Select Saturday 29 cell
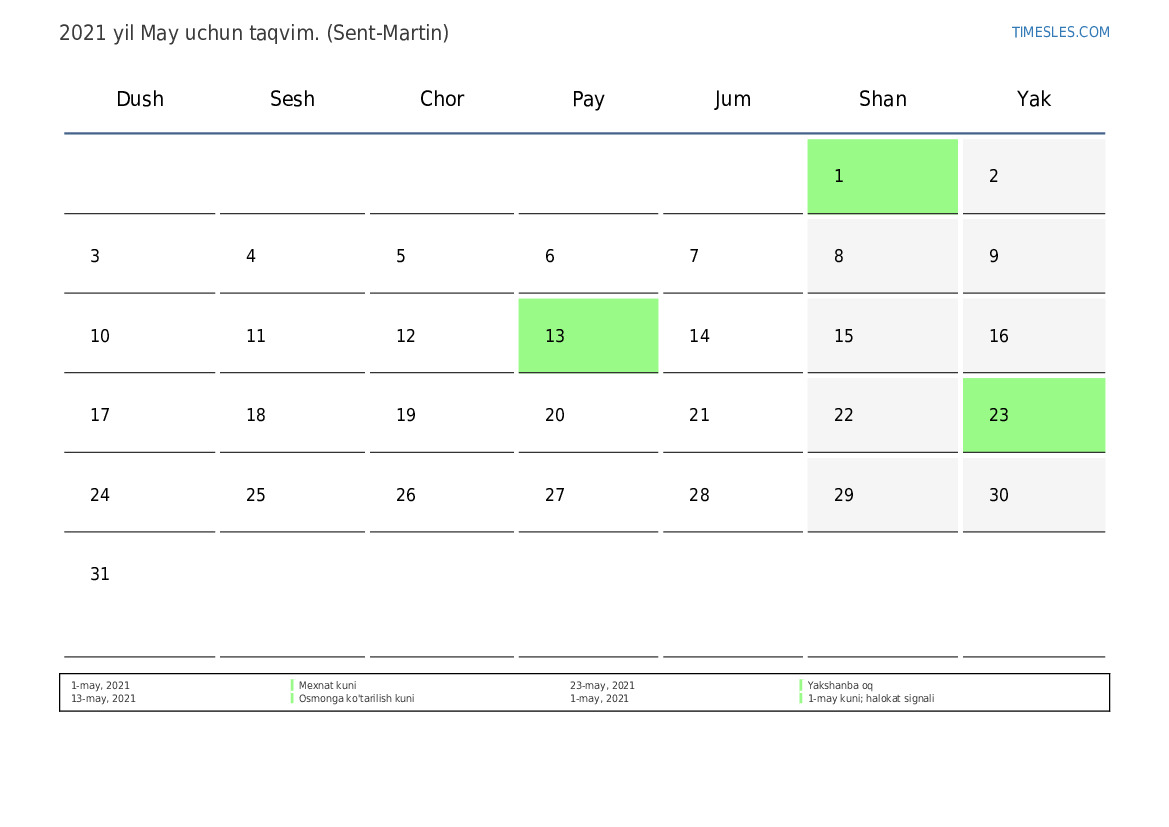The image size is (1169, 827). point(882,495)
